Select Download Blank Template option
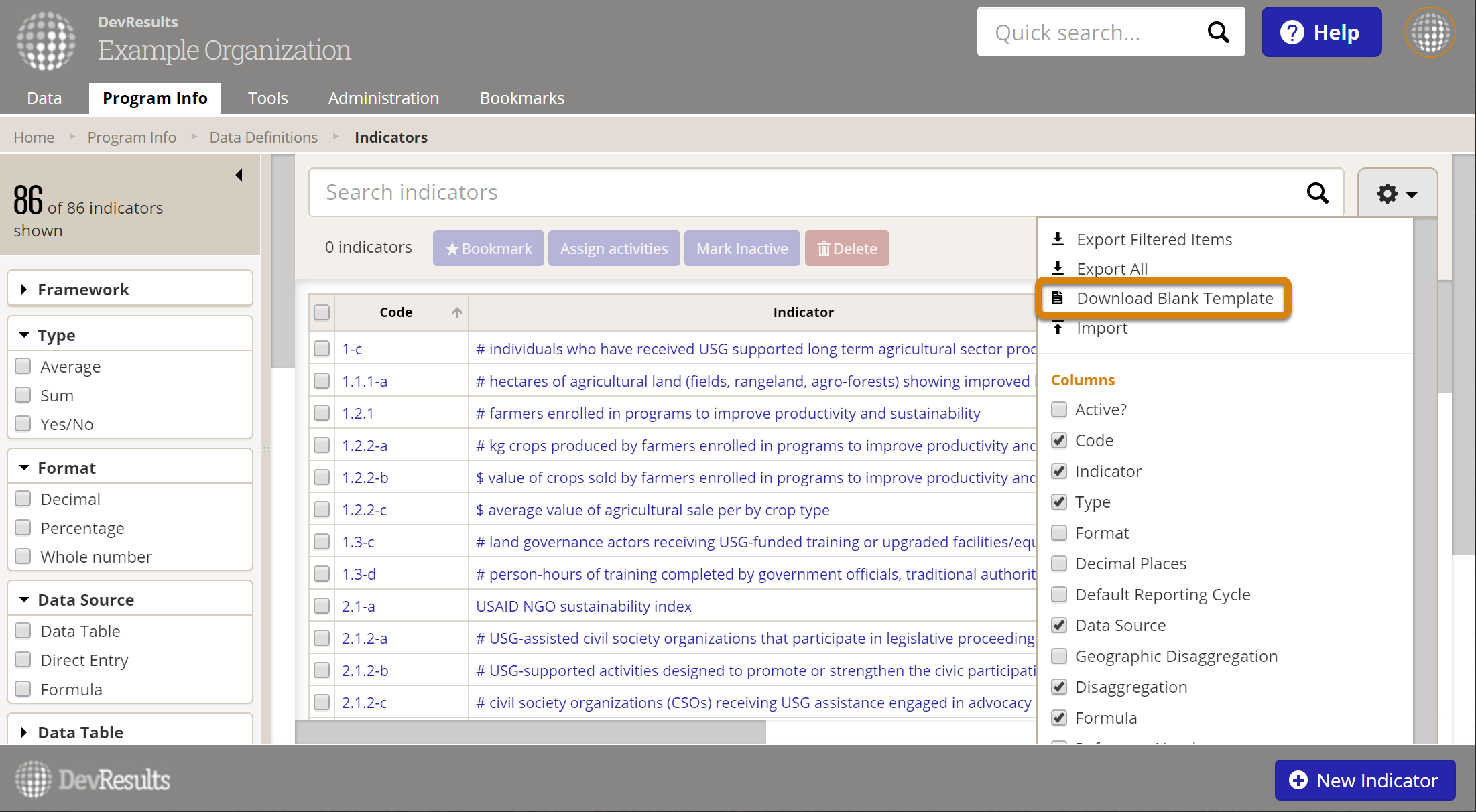 coord(1174,298)
